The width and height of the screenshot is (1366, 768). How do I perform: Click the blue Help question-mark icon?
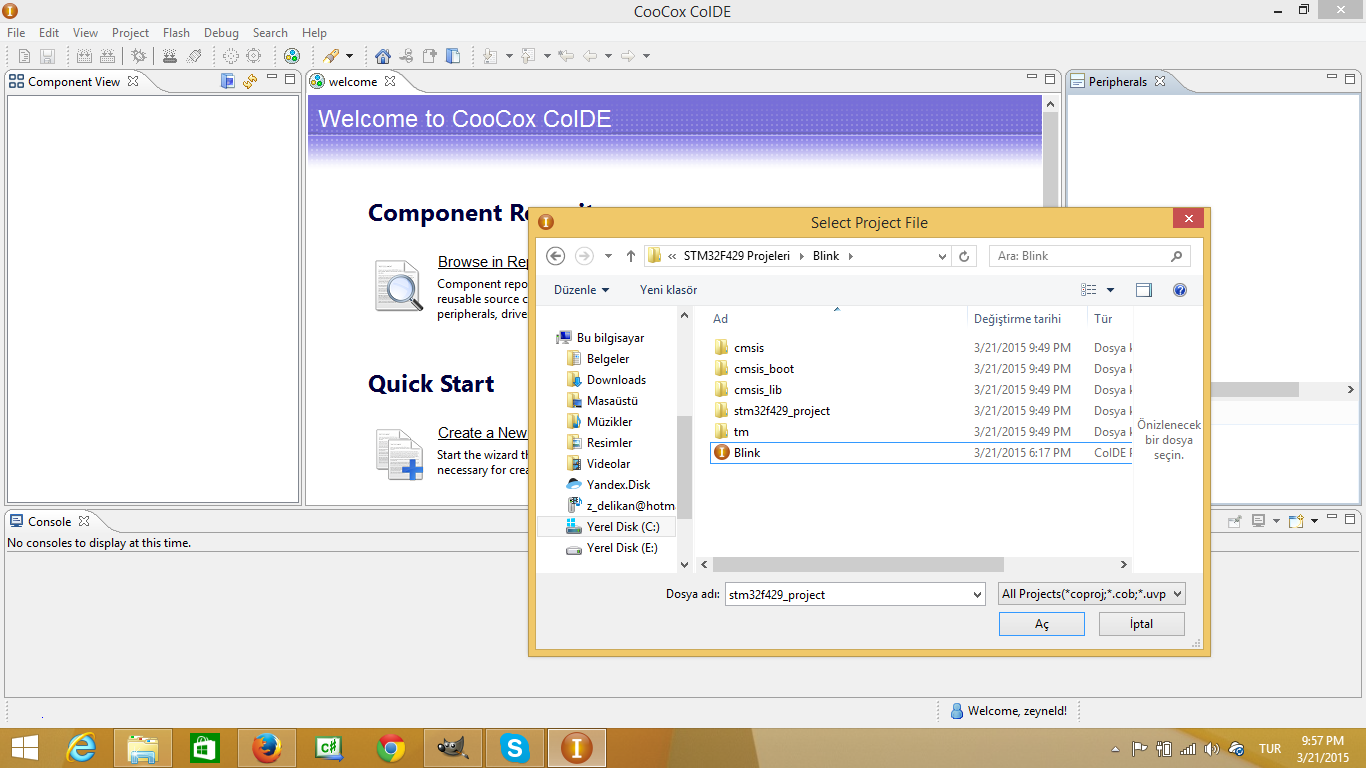point(1180,290)
